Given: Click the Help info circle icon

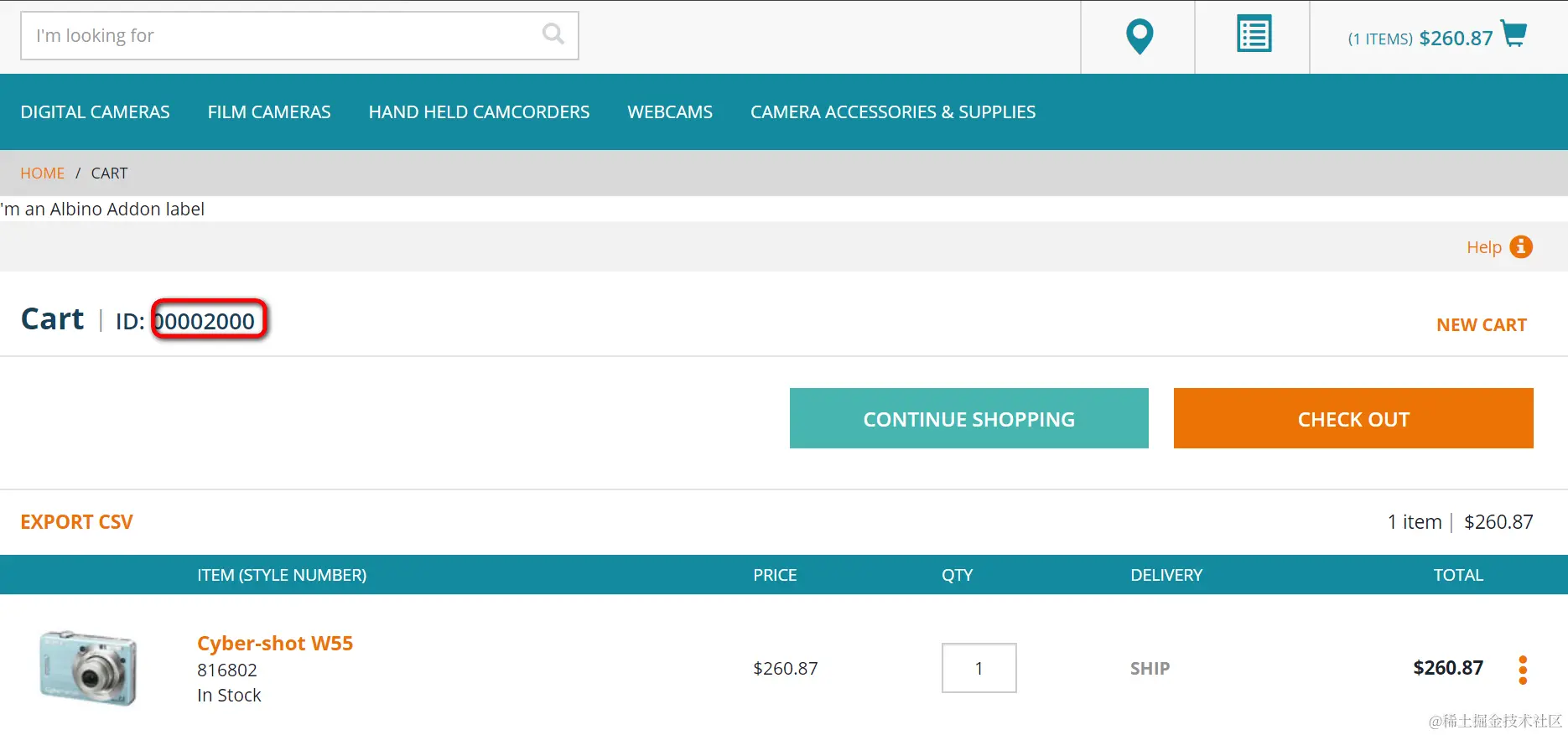Looking at the screenshot, I should [x=1521, y=247].
